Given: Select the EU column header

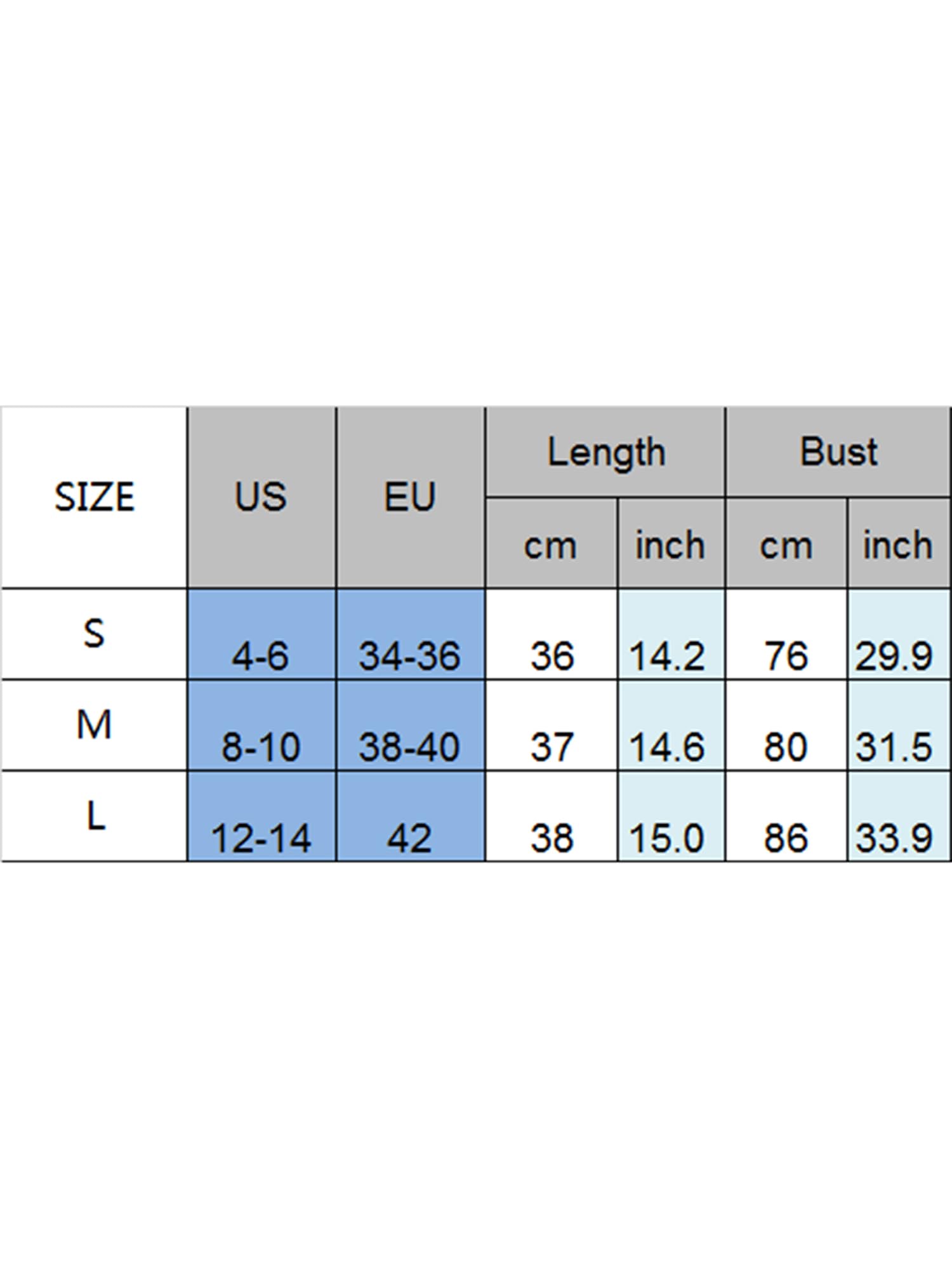Looking at the screenshot, I should coord(411,497).
